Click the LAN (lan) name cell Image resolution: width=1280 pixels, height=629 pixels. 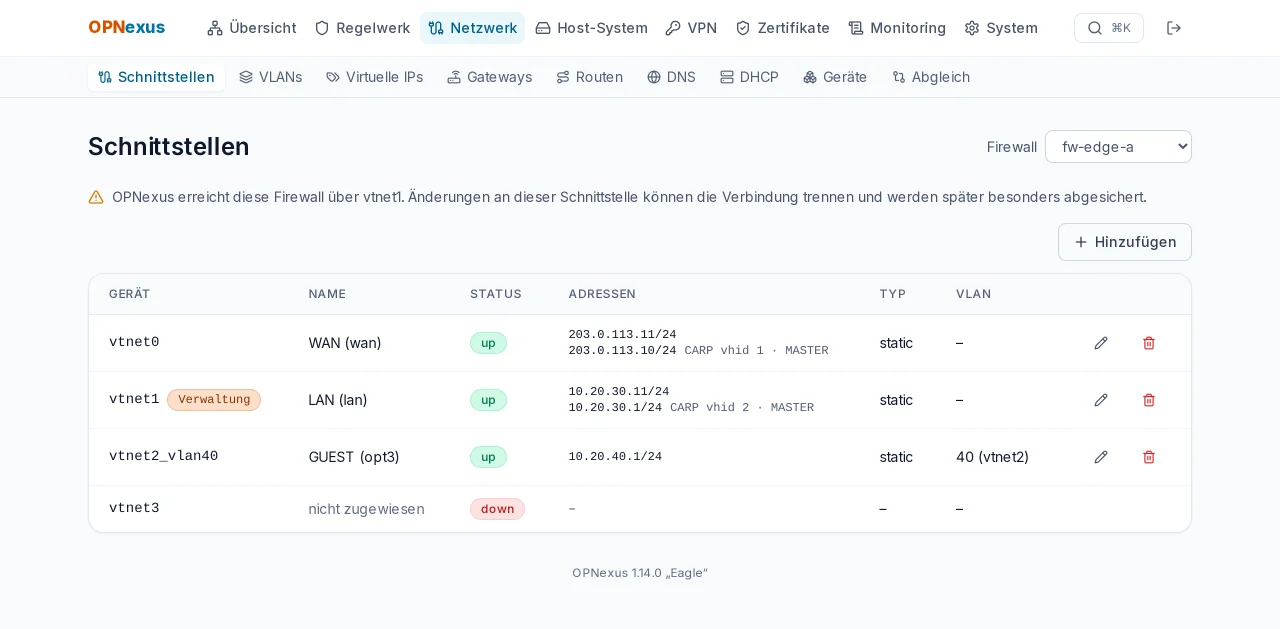point(338,400)
